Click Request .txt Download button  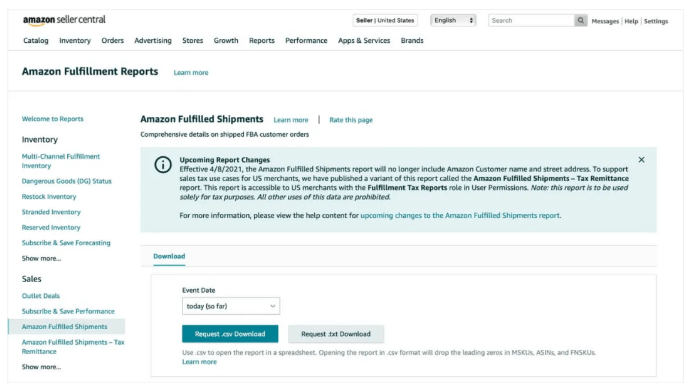(x=336, y=334)
